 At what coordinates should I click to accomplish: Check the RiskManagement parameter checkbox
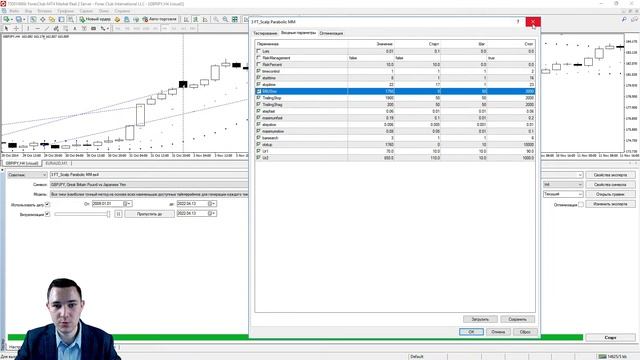pos(258,58)
